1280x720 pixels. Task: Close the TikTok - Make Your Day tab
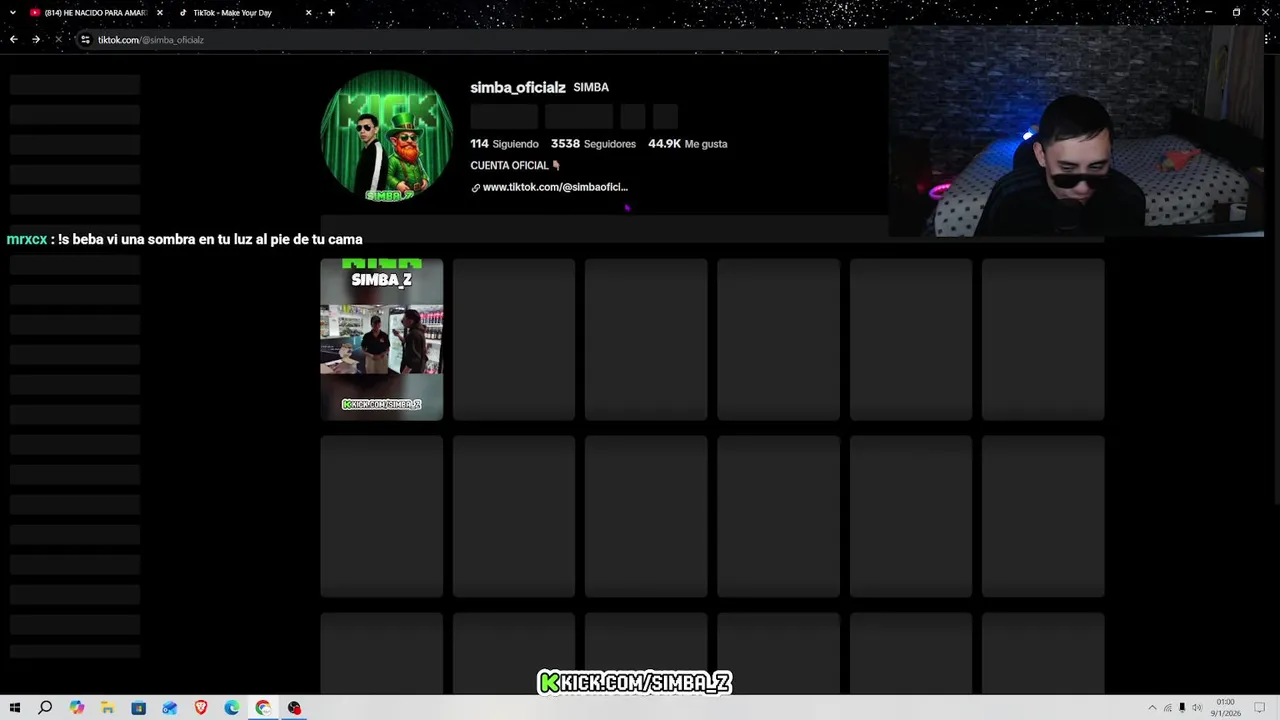click(x=309, y=13)
